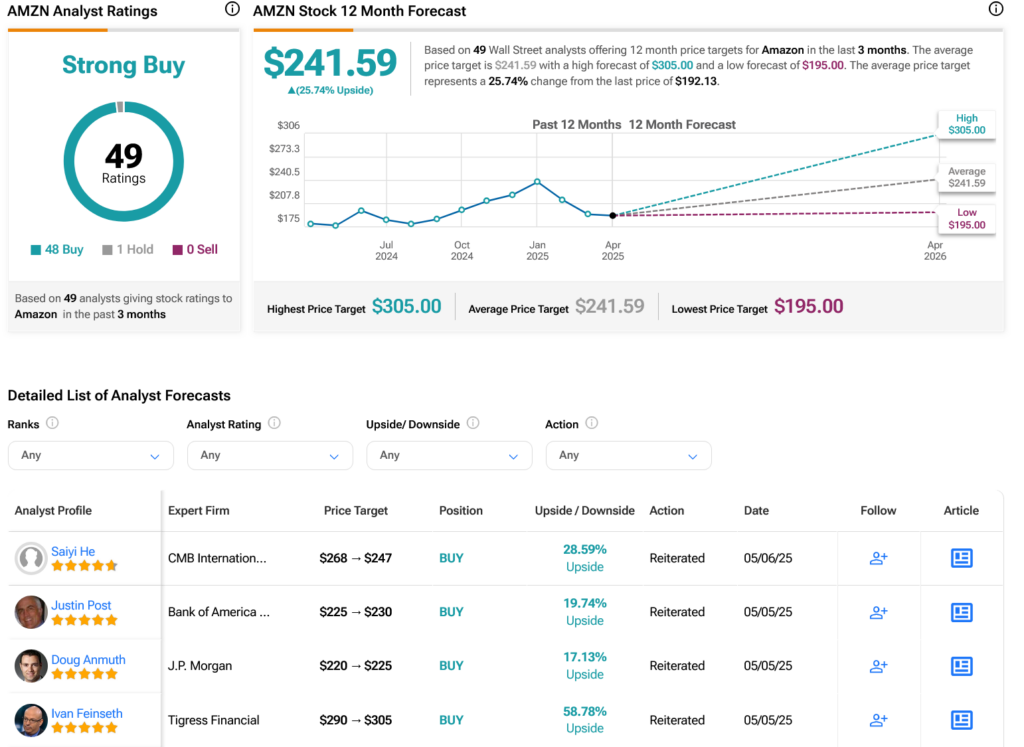Viewport: 1024px width, 747px height.
Task: Click the Strong Buy consensus label
Action: tap(123, 65)
